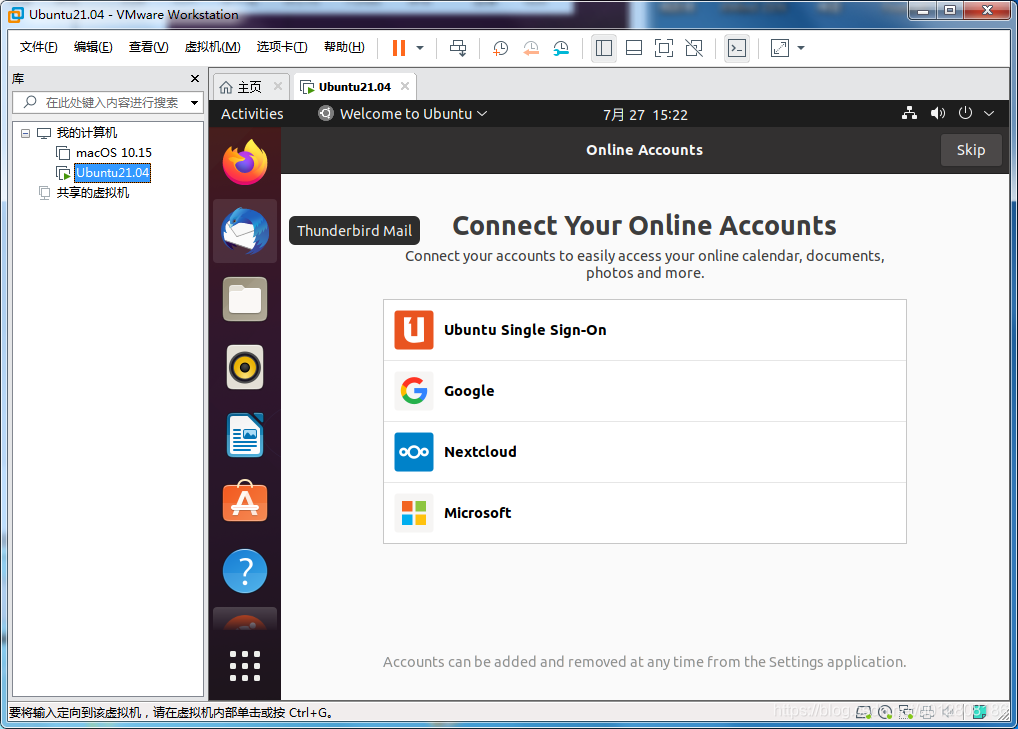
Task: Enter full screen mode icon
Action: point(664,47)
